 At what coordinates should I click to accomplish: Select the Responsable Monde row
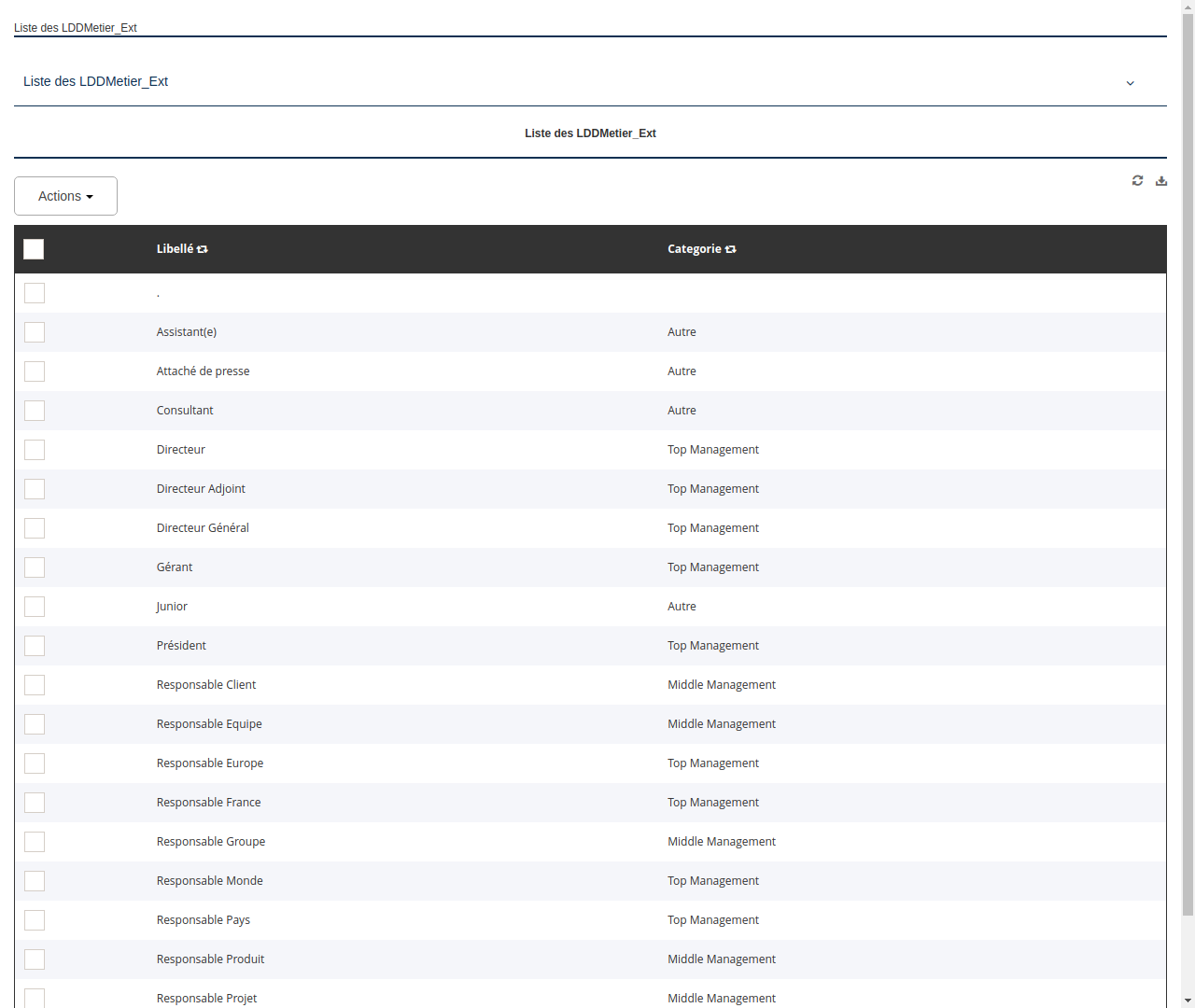35,881
